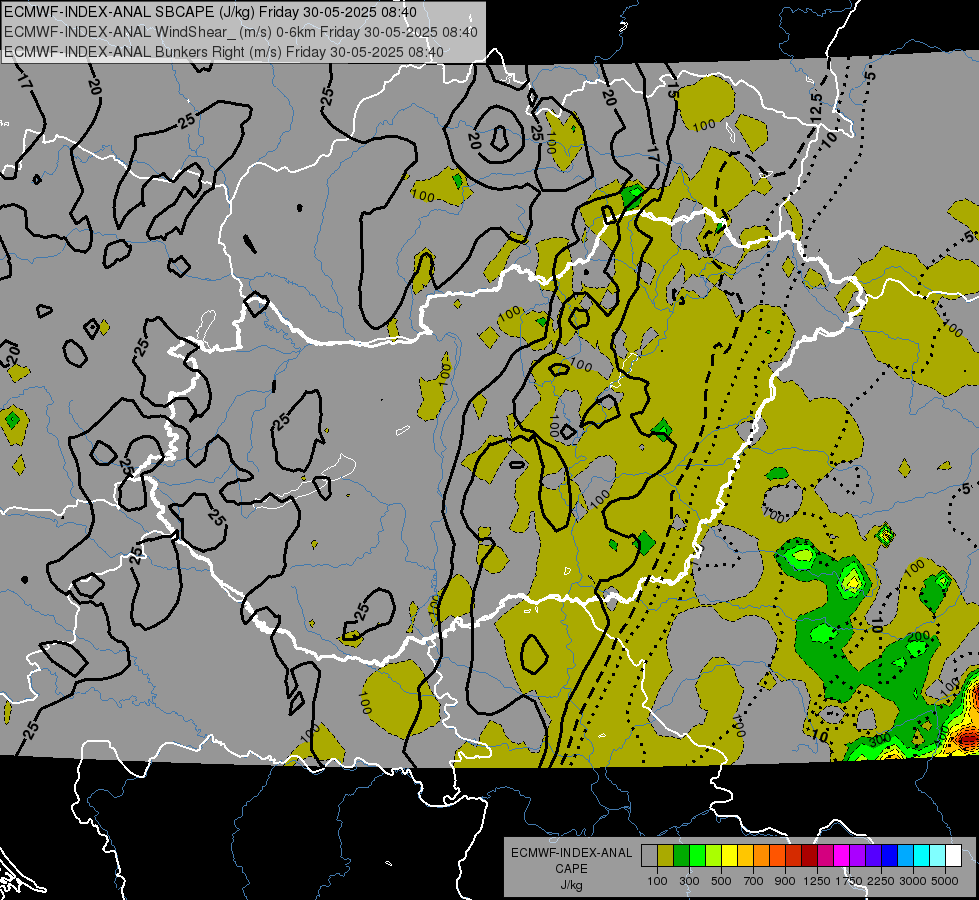The image size is (979, 900).
Task: Click the legend scale value 700
Action: (753, 881)
